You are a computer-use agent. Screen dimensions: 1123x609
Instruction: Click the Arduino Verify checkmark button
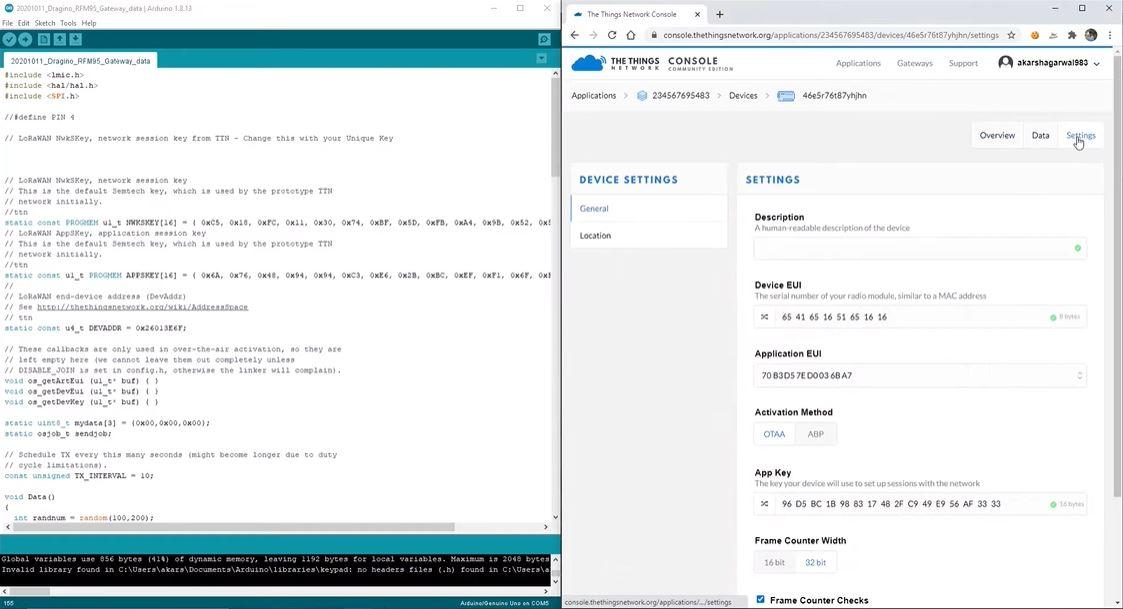(x=9, y=40)
